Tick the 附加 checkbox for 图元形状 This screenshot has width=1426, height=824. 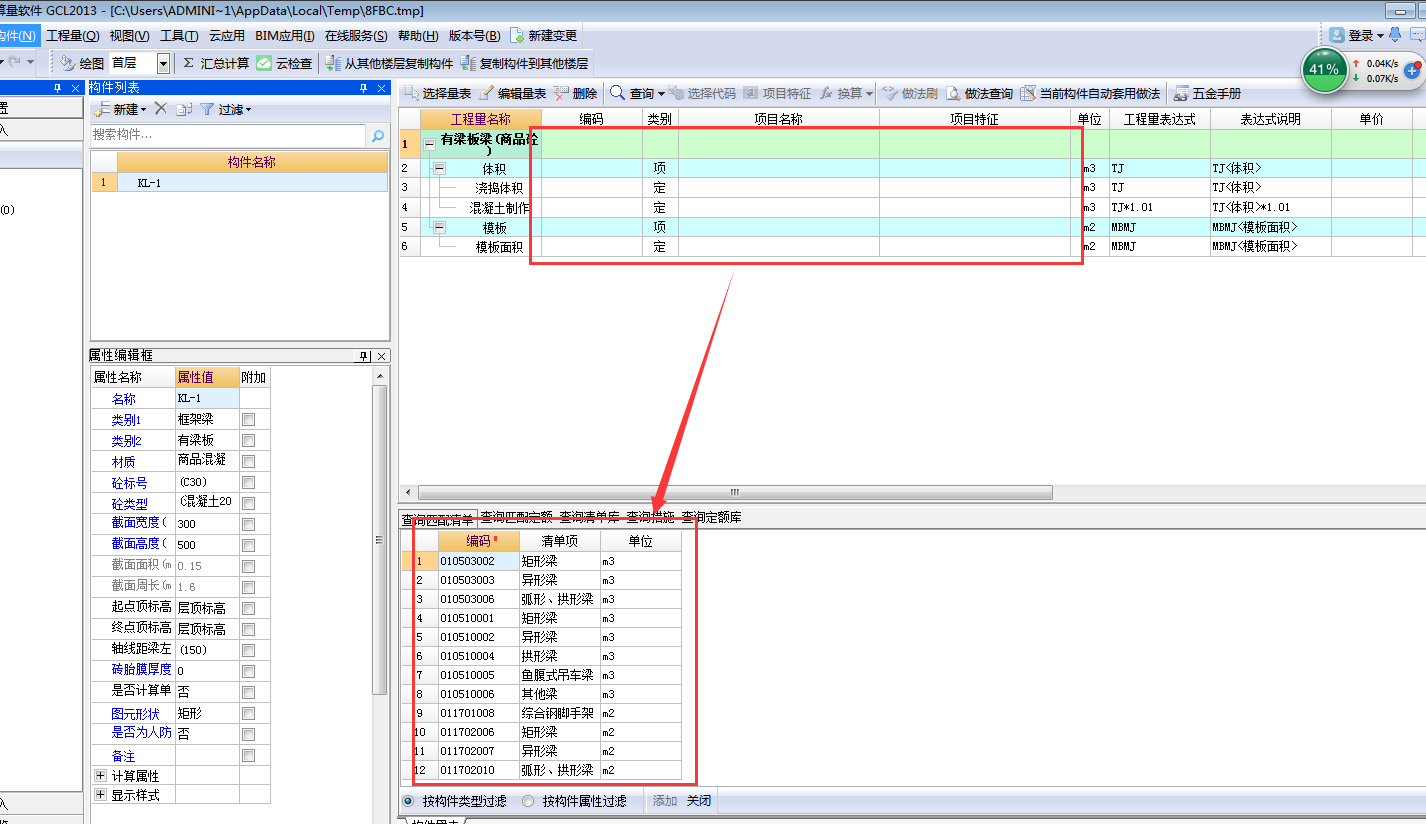click(248, 714)
